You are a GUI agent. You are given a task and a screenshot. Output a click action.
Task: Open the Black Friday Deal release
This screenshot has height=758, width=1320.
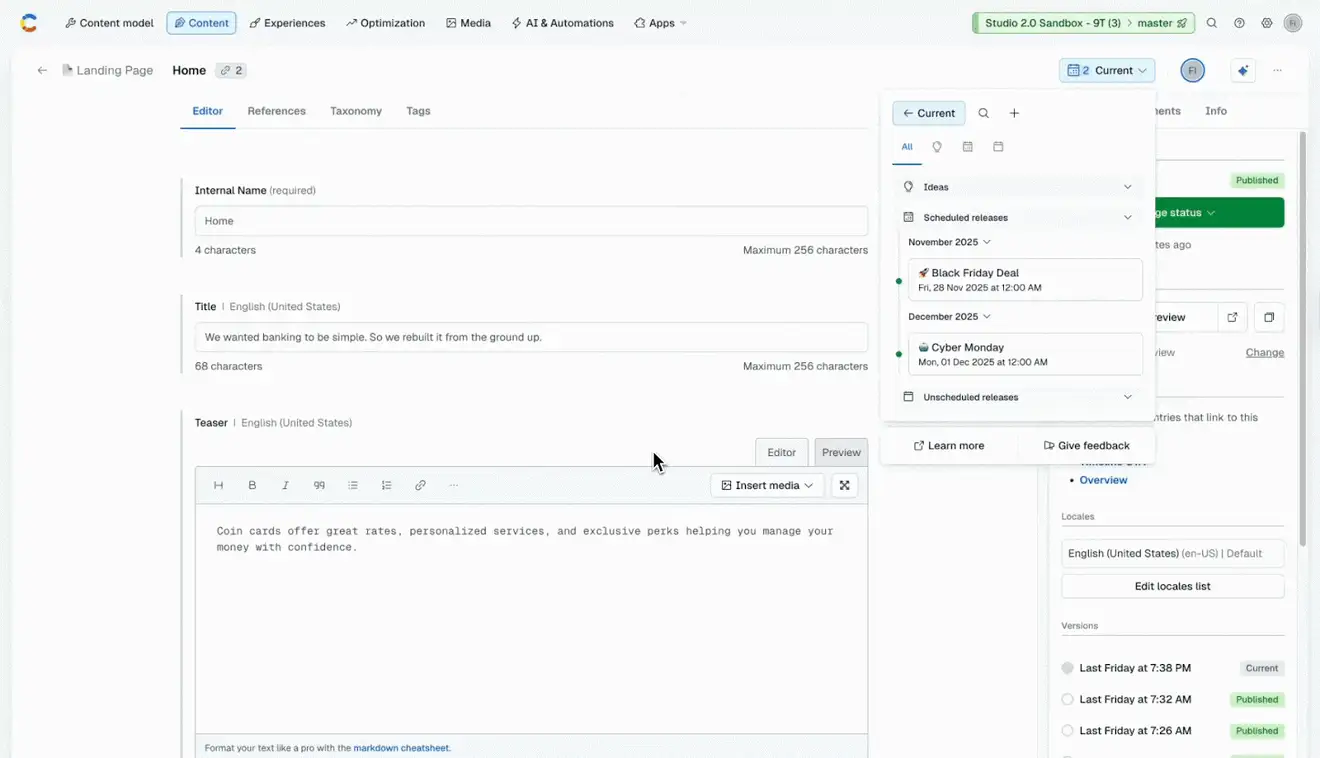point(1025,279)
